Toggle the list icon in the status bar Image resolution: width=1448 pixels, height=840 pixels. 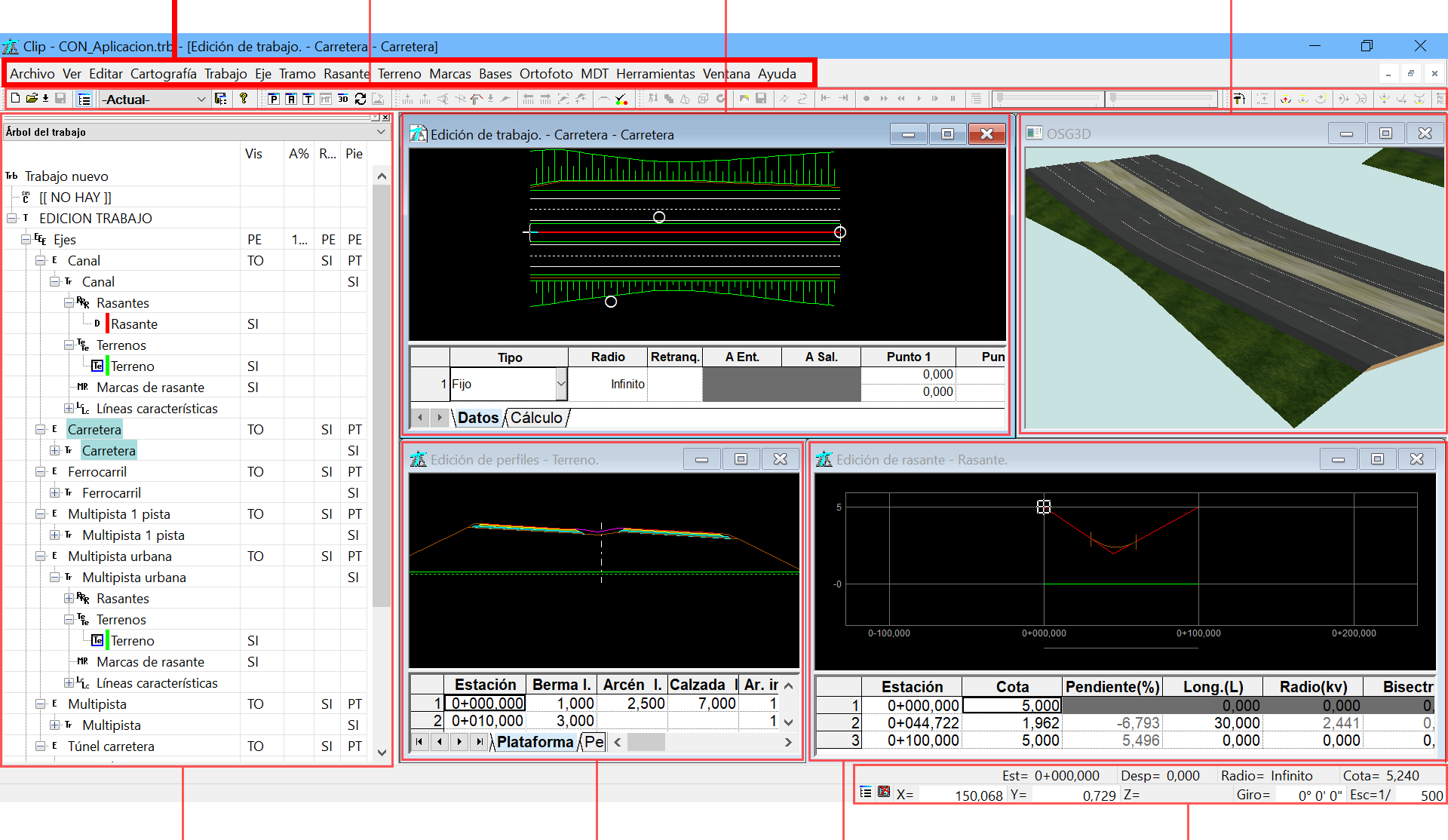point(866,792)
